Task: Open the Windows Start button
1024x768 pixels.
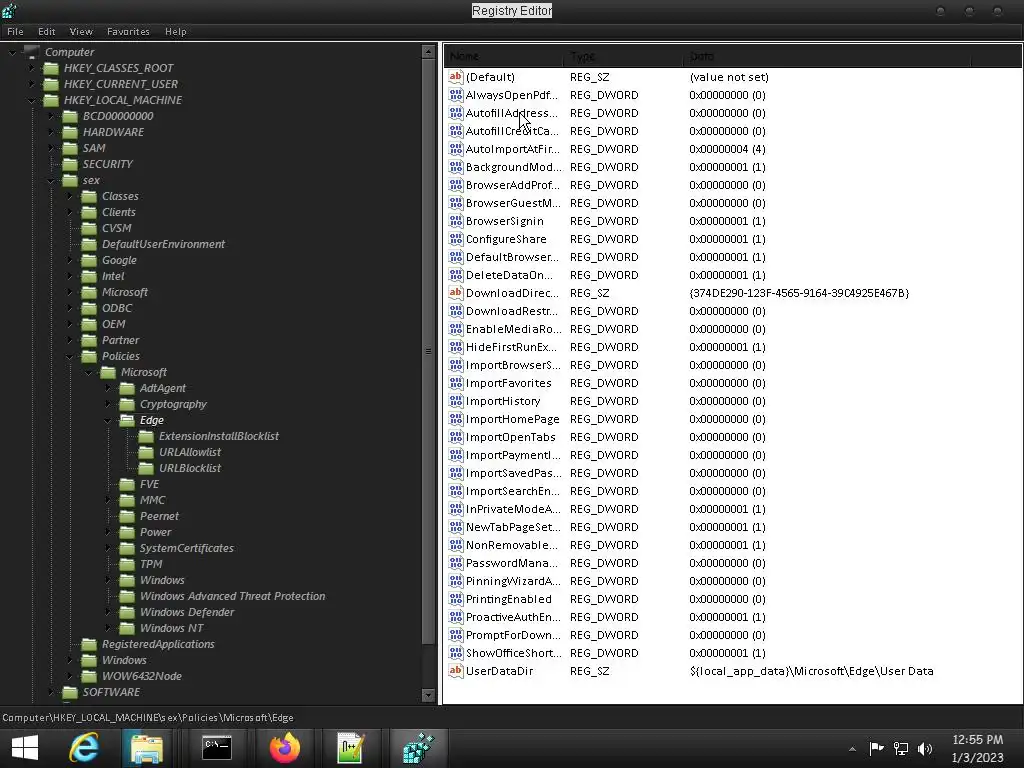Action: point(25,748)
